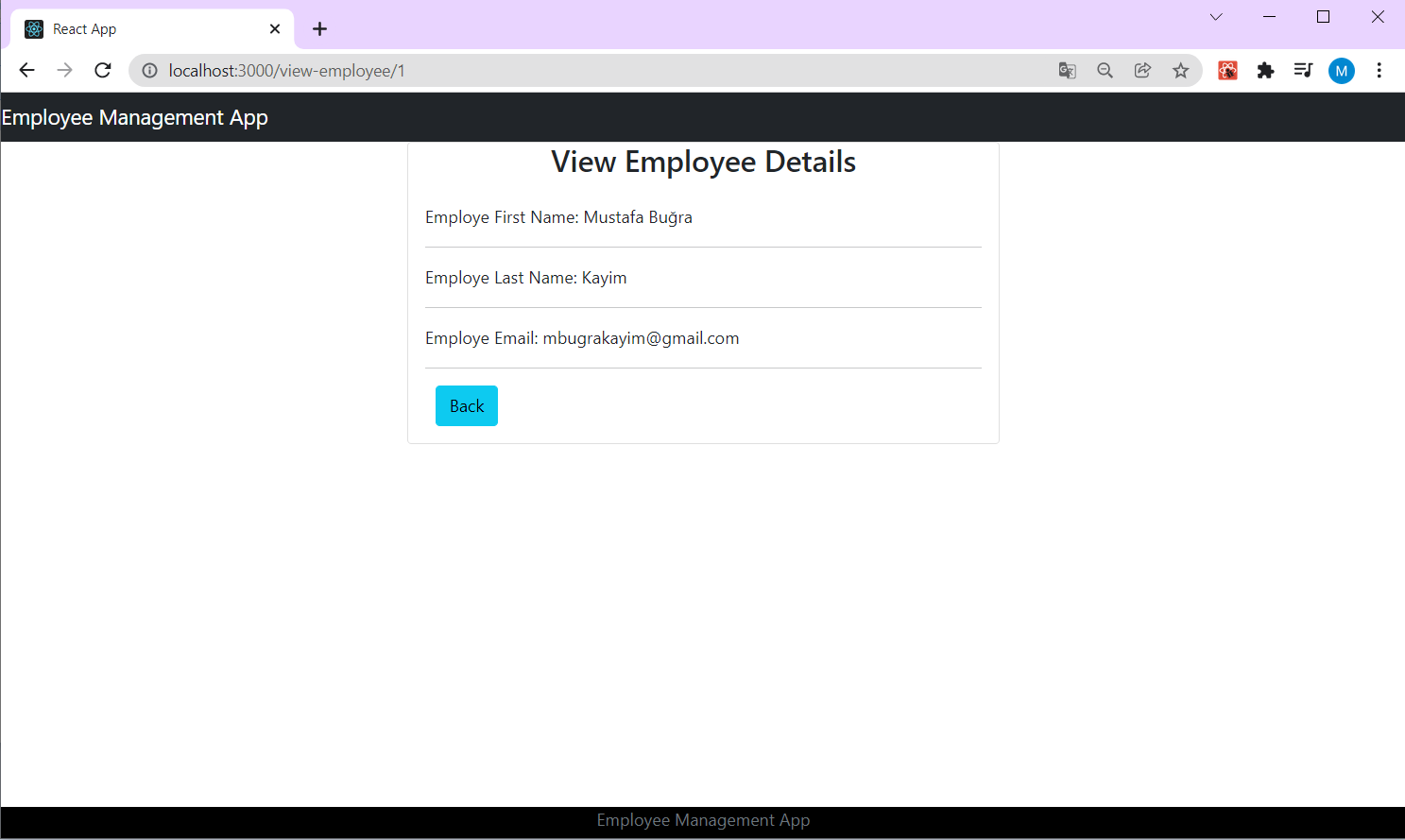The image size is (1405, 840).
Task: Toggle the bookmark star for this page
Action: [x=1180, y=70]
